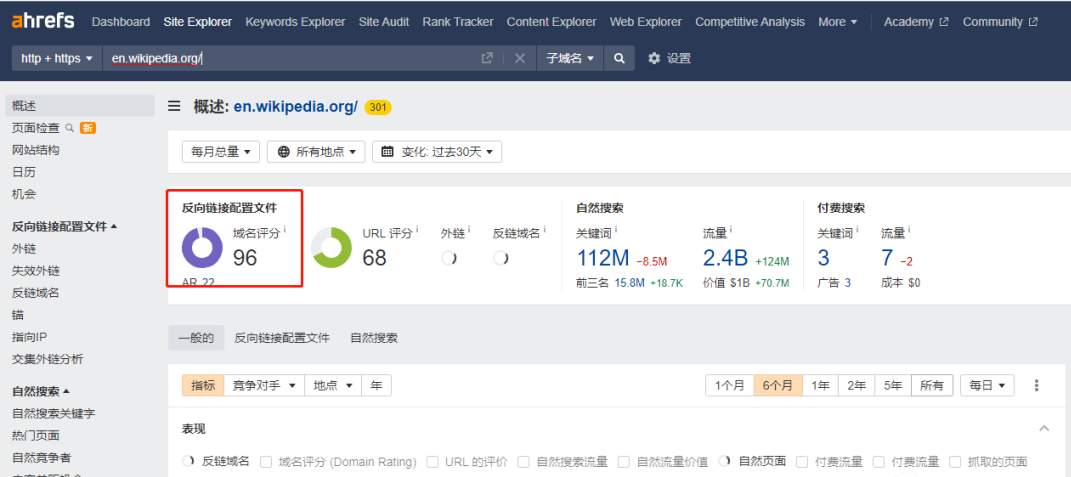Select the 所有 time range
The height and width of the screenshot is (477, 1071).
click(932, 385)
